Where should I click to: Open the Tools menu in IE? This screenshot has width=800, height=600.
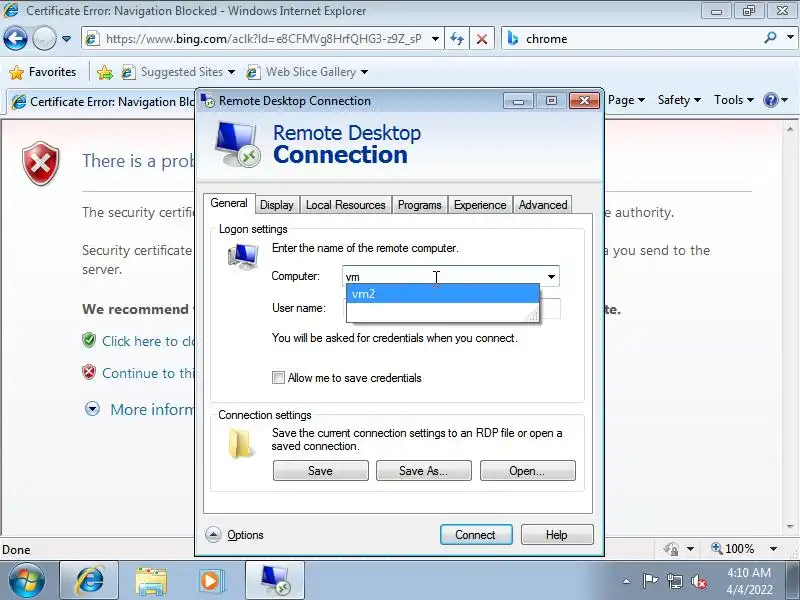[734, 100]
